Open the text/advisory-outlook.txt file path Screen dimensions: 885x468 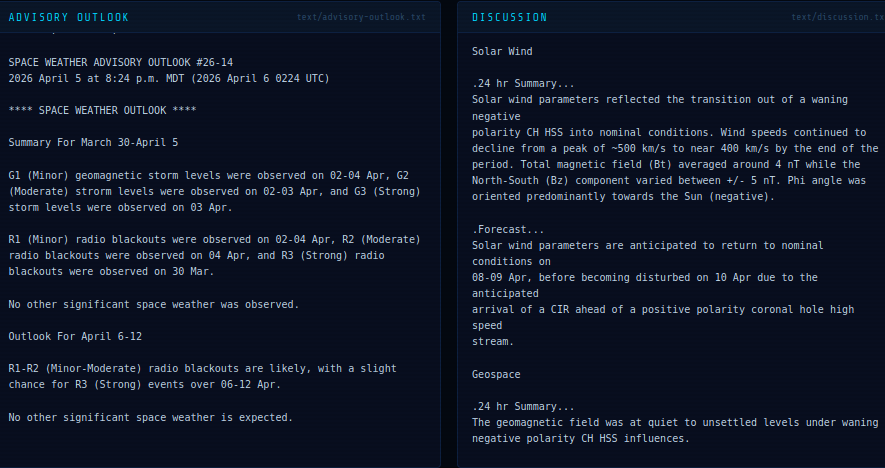coord(361,17)
